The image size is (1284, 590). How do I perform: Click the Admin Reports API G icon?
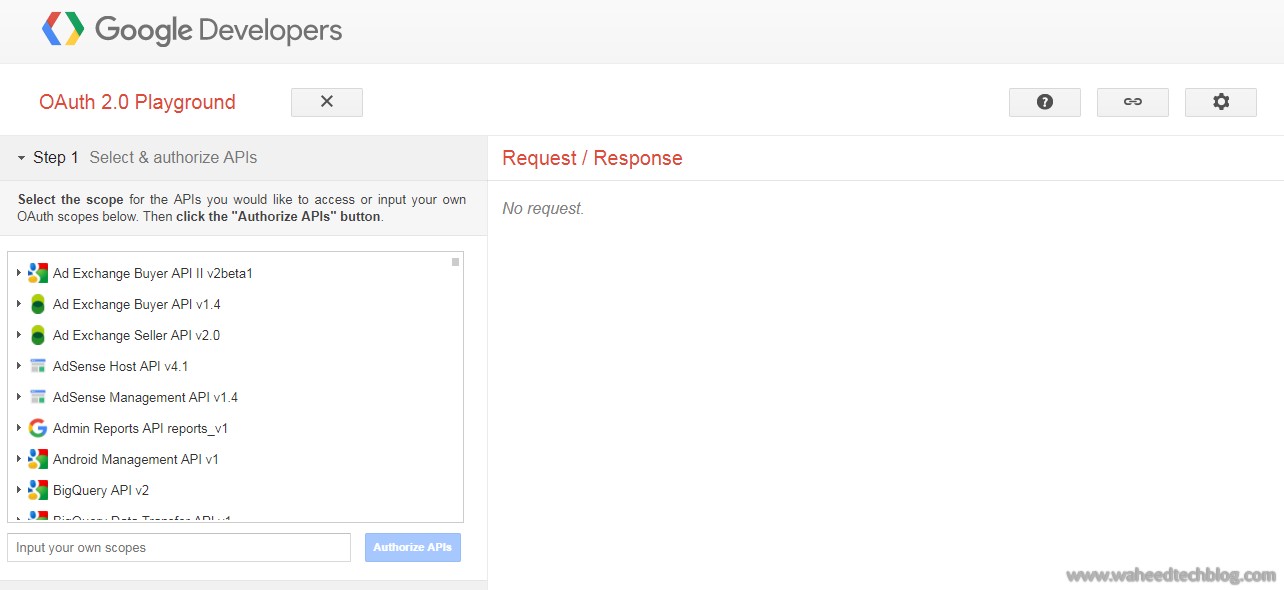(37, 428)
